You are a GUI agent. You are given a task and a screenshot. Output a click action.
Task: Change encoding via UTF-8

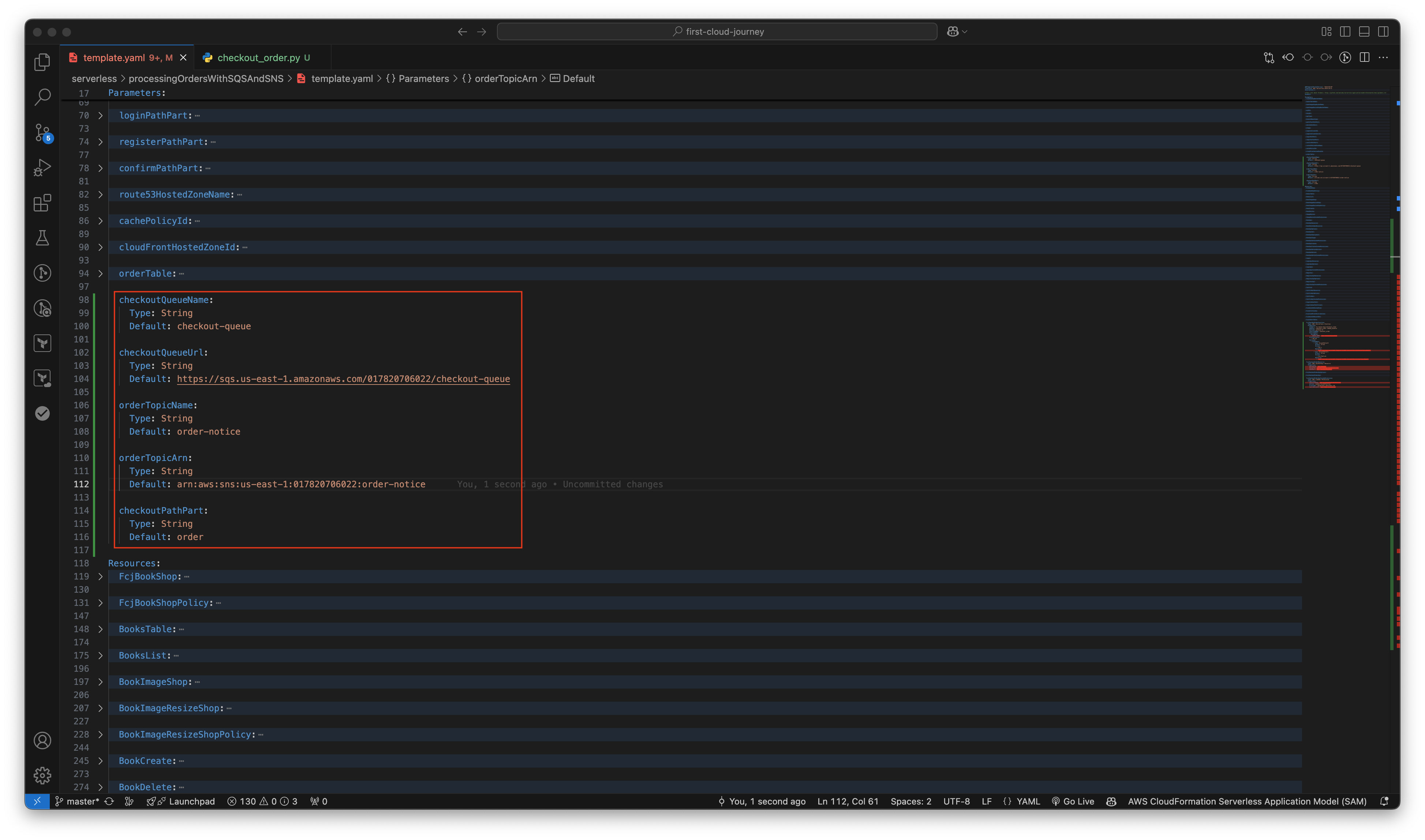(x=956, y=801)
